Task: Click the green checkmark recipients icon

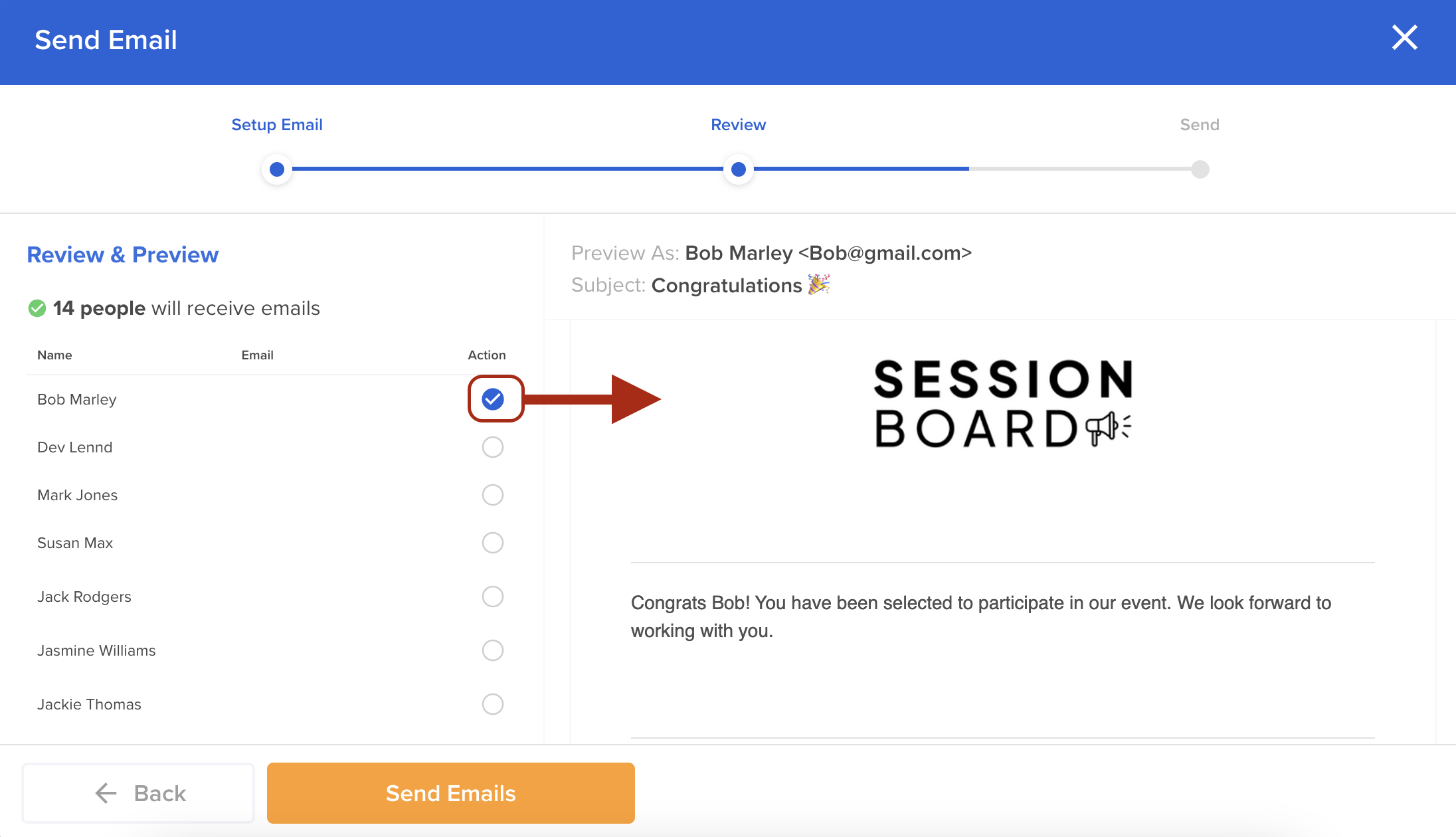Action: click(x=37, y=308)
